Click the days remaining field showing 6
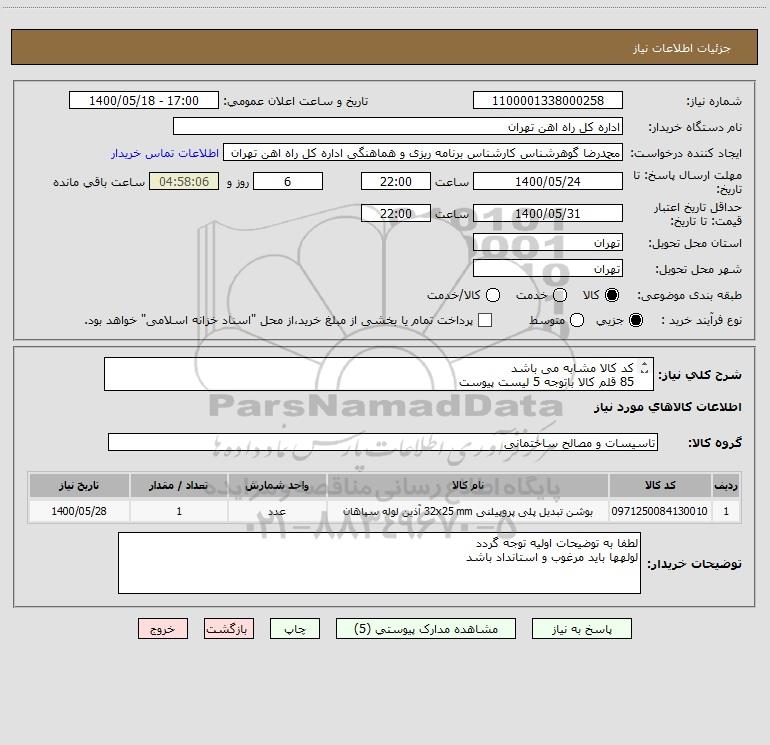The image size is (770, 745). [x=288, y=181]
